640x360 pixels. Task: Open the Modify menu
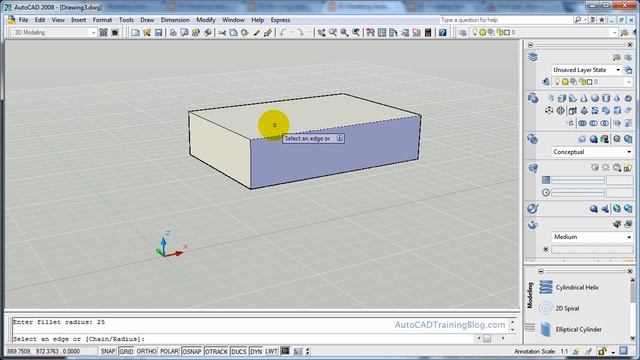tap(206, 20)
